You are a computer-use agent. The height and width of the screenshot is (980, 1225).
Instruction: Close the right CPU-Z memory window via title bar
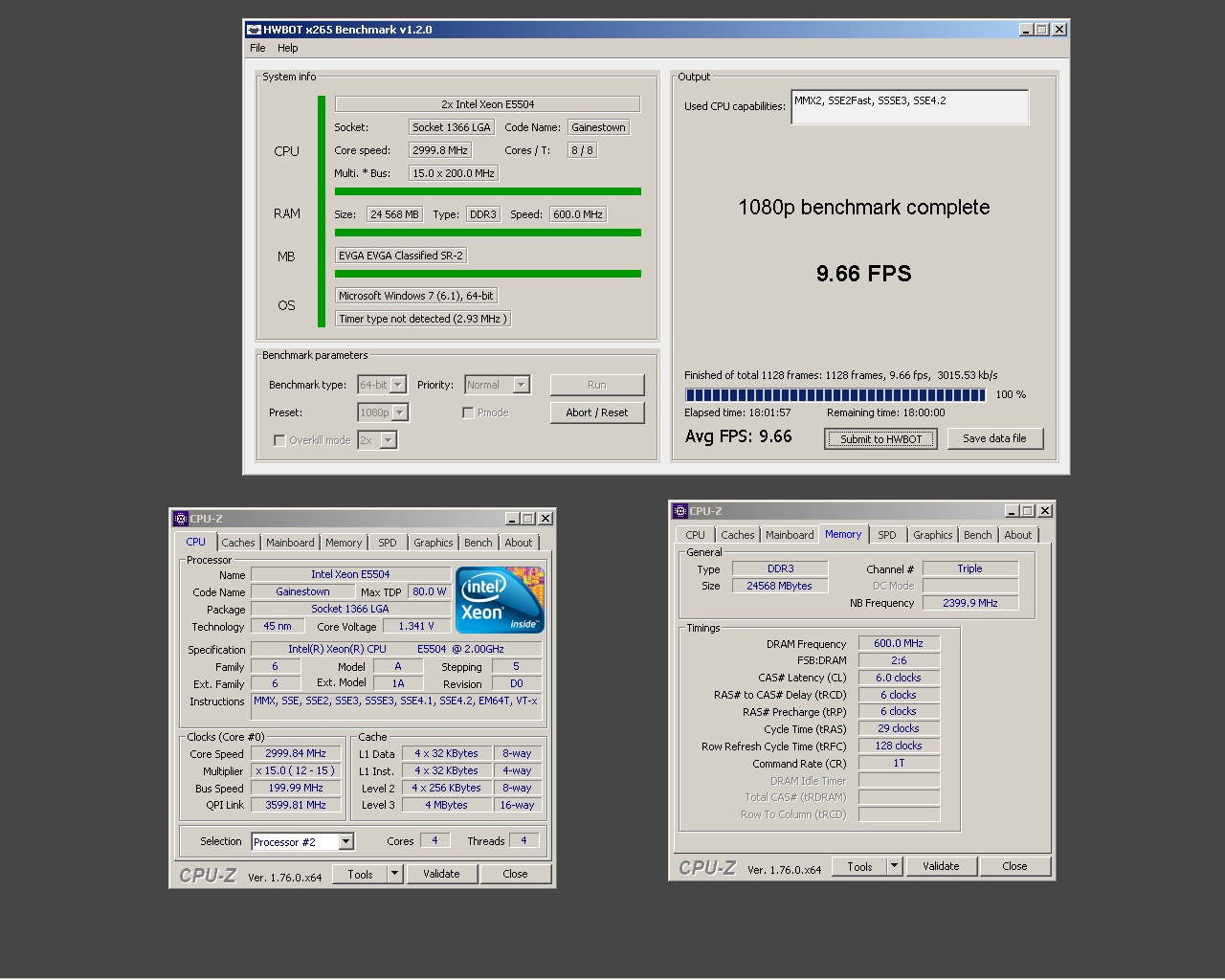1045,511
